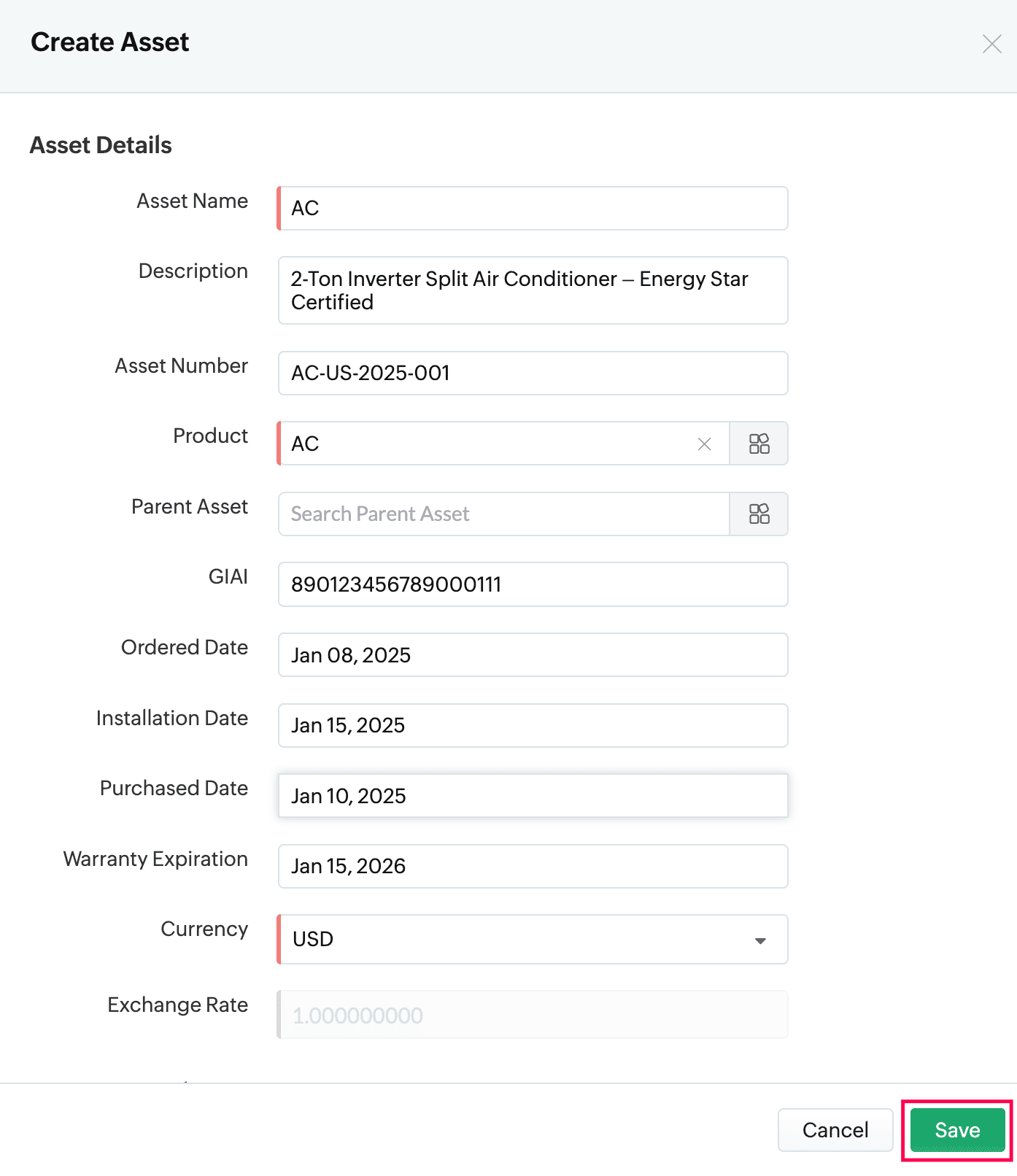Expand the Currency USD dropdown

coord(533,939)
